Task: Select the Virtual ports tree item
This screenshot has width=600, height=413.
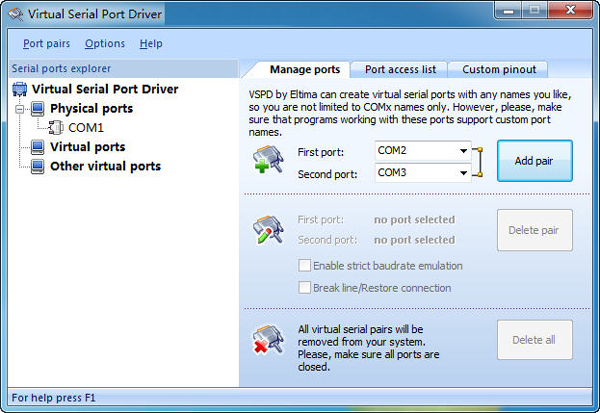Action: (x=88, y=147)
